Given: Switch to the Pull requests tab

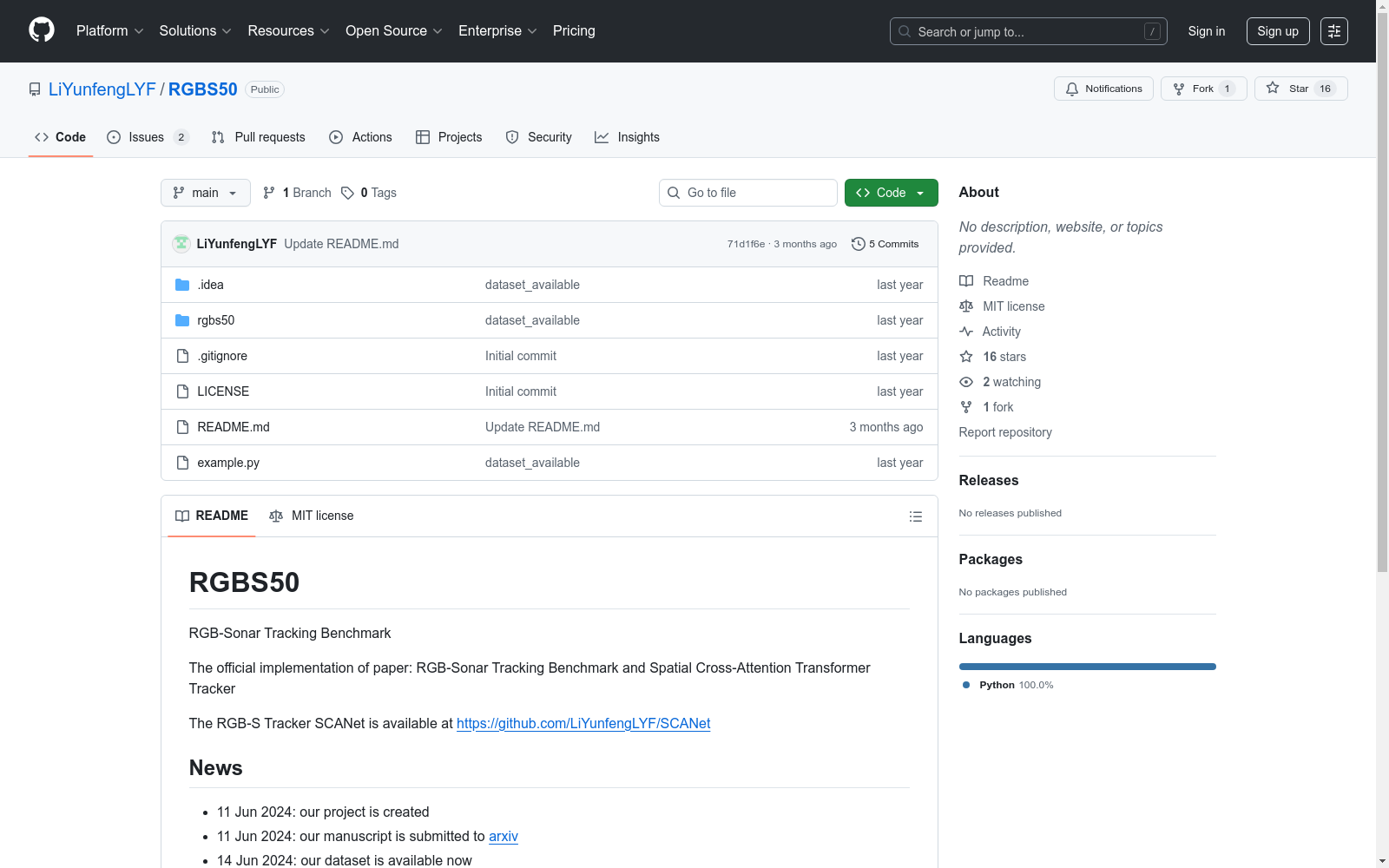Looking at the screenshot, I should pos(259,137).
